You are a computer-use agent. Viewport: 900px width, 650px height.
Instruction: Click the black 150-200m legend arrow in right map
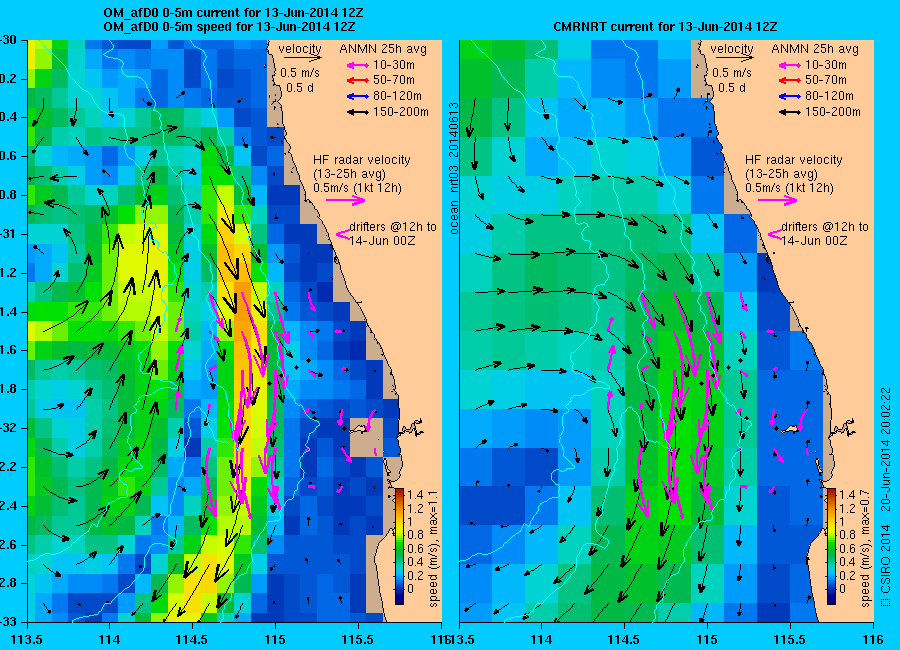click(790, 112)
